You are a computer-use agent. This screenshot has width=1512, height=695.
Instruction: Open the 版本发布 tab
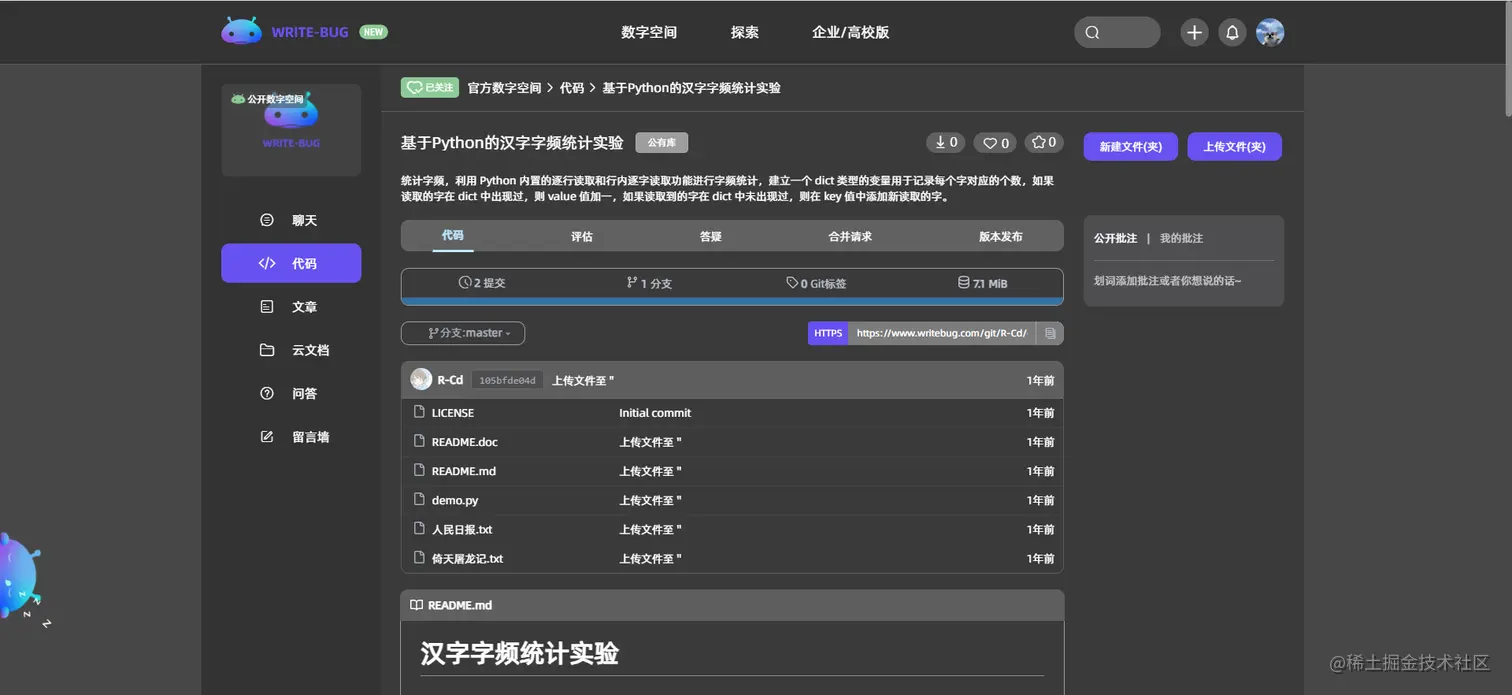pyautogui.click(x=999, y=236)
